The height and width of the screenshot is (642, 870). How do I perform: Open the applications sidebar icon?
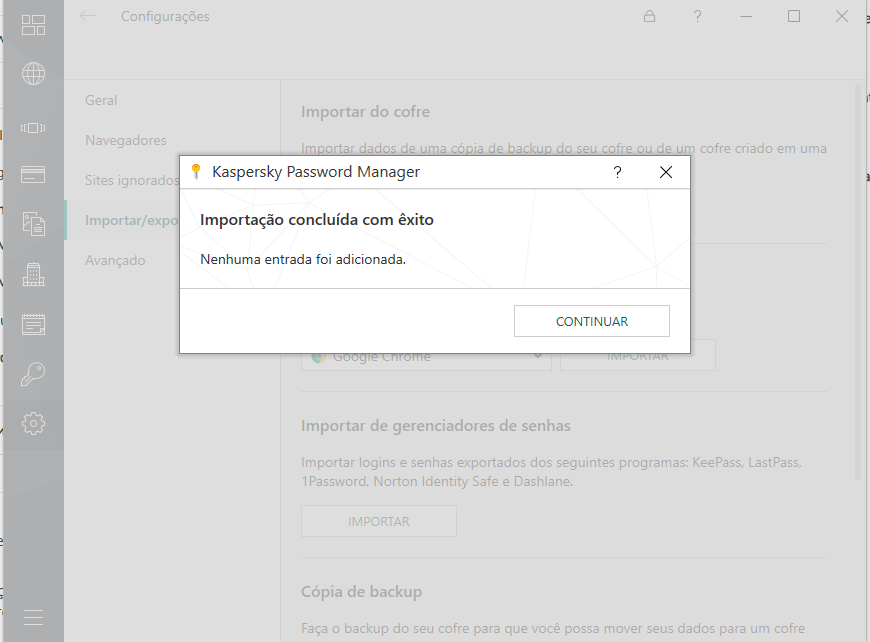(x=33, y=128)
